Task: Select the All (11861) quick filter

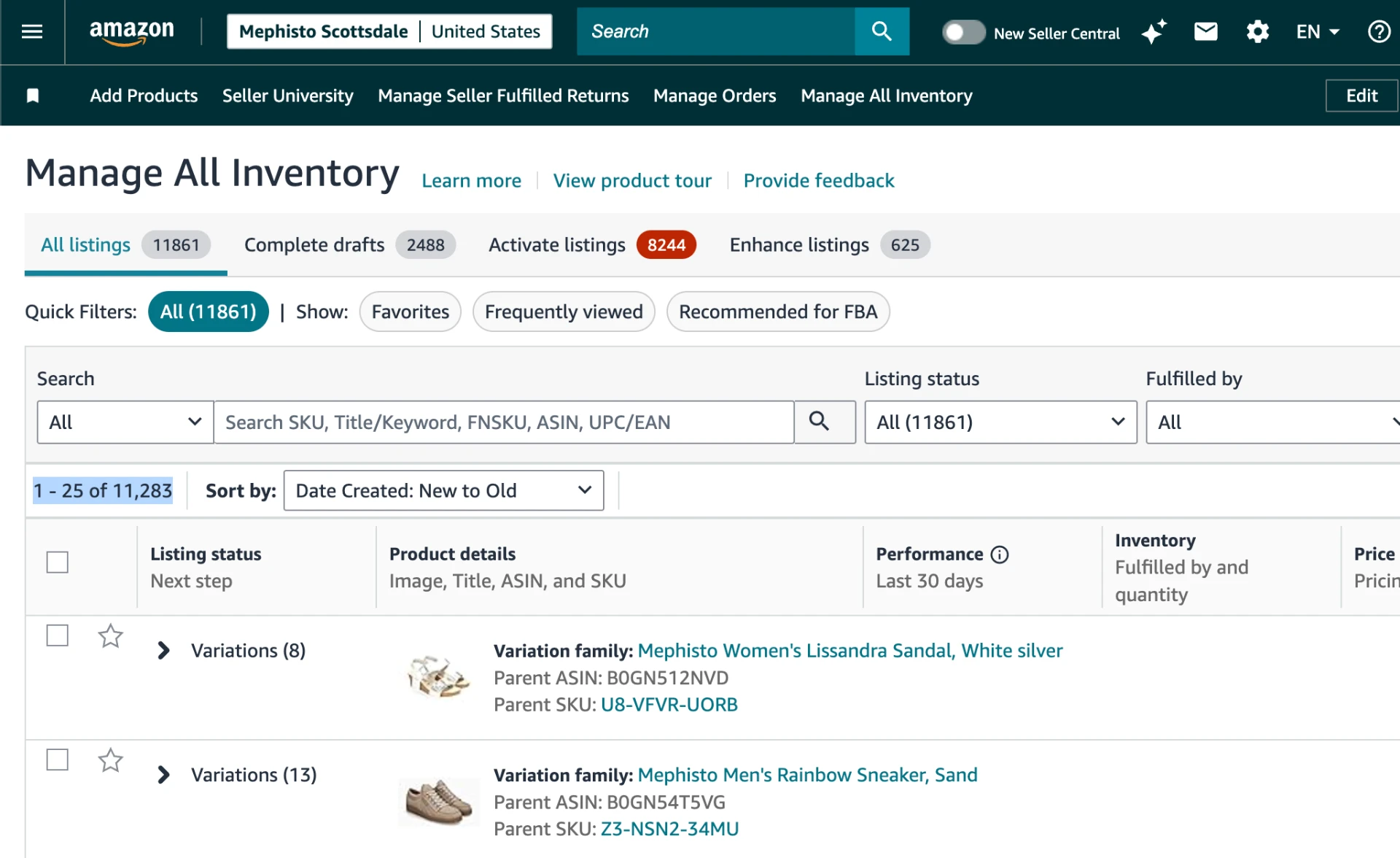Action: pyautogui.click(x=209, y=312)
